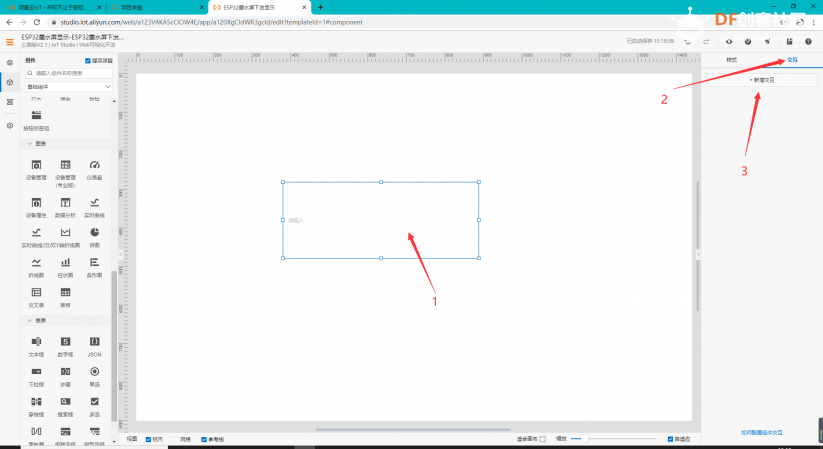Click the undo arrow in top toolbar
Viewport: 823px width, 449px height.
click(688, 41)
